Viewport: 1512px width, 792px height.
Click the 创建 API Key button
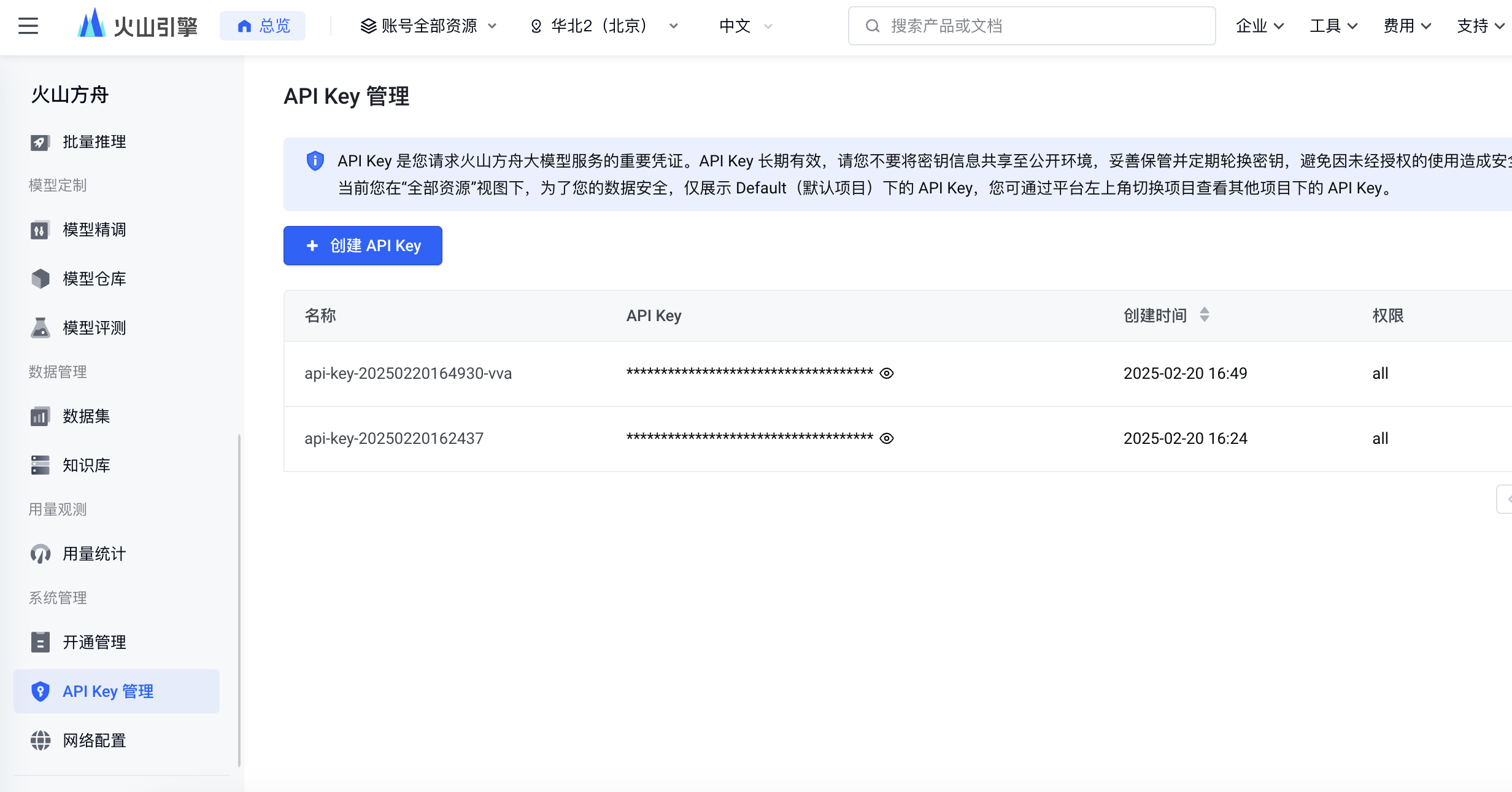(363, 246)
